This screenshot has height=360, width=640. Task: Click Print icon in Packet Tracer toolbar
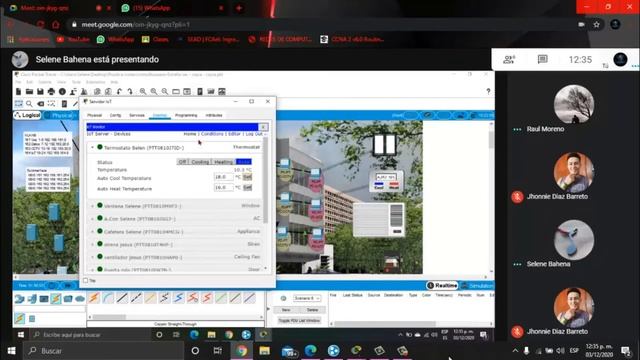51,91
